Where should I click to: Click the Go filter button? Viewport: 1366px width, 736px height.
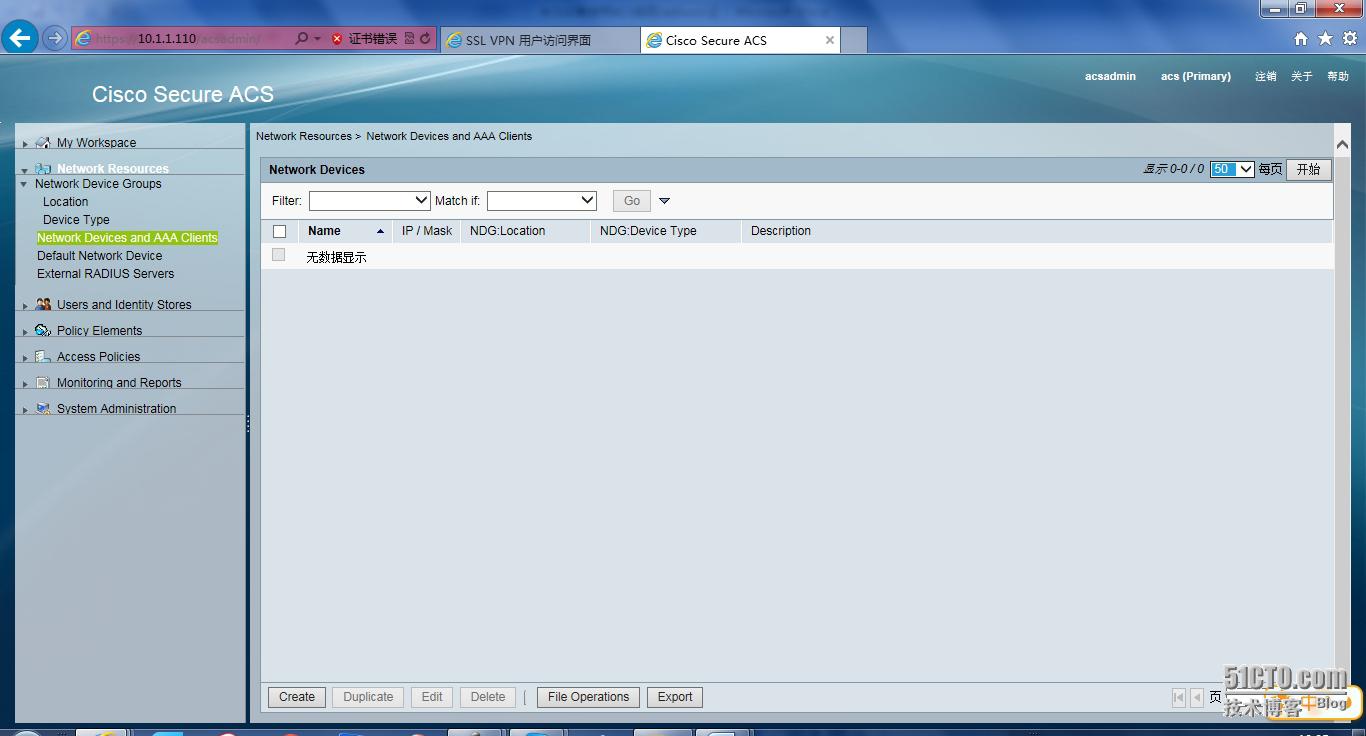[632, 201]
